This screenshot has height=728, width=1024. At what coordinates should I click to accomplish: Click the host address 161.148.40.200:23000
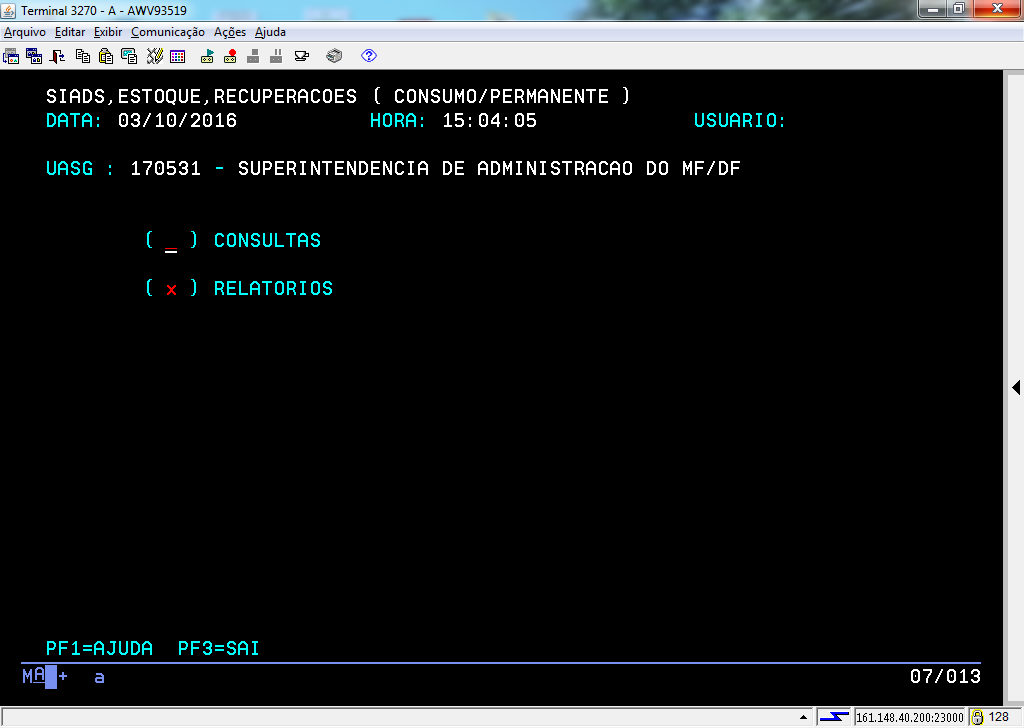click(910, 718)
